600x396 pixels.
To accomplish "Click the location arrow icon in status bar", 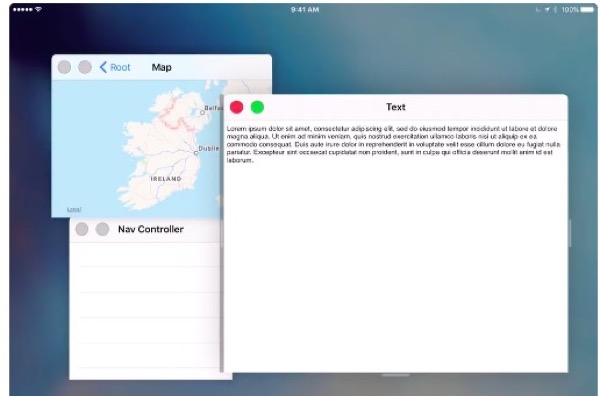I will [547, 10].
